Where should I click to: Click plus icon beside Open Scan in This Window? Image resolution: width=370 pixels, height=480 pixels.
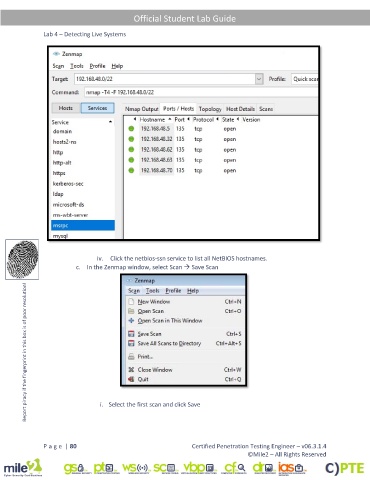[131, 320]
